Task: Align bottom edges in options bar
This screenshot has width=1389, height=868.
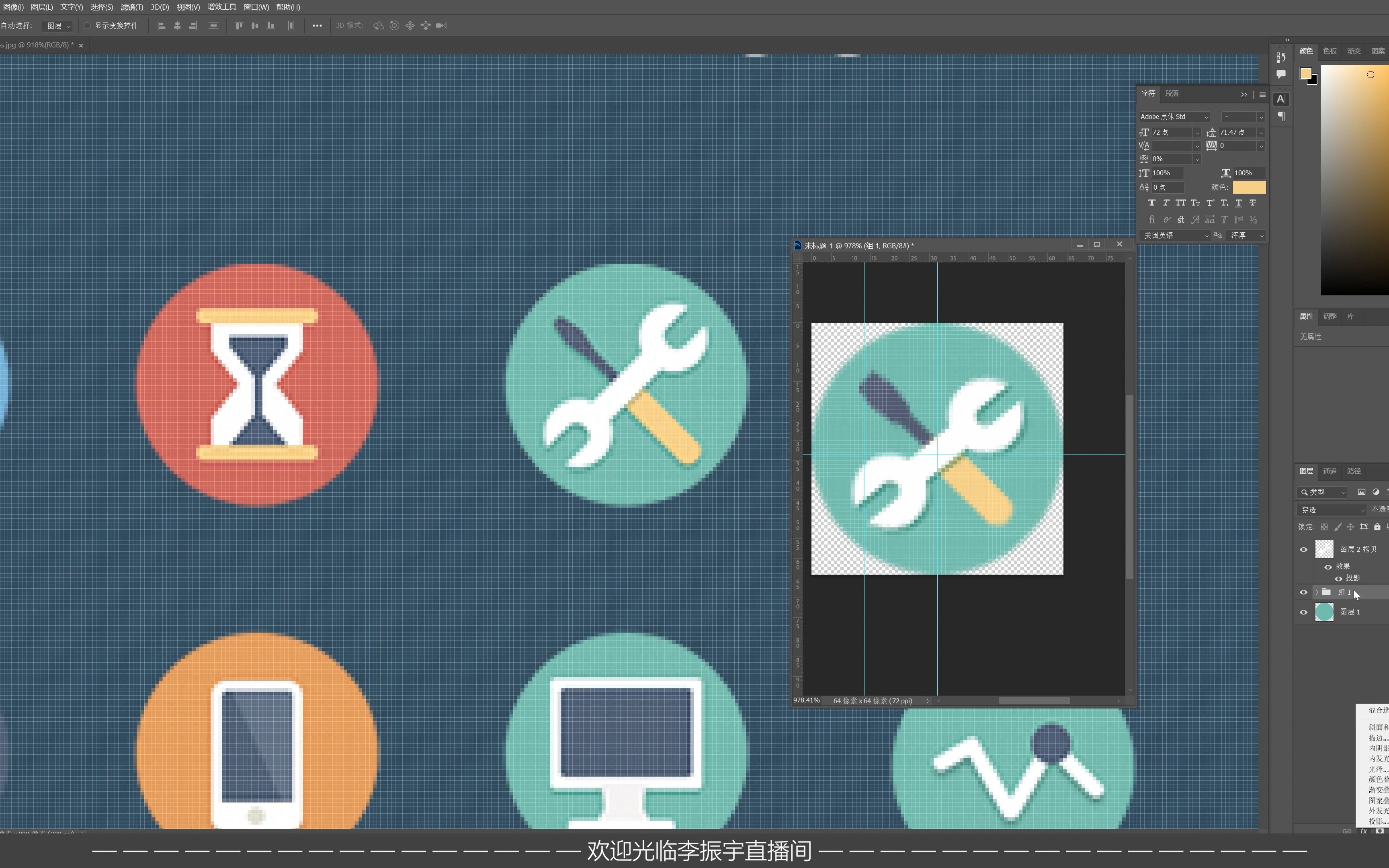Action: 270,26
